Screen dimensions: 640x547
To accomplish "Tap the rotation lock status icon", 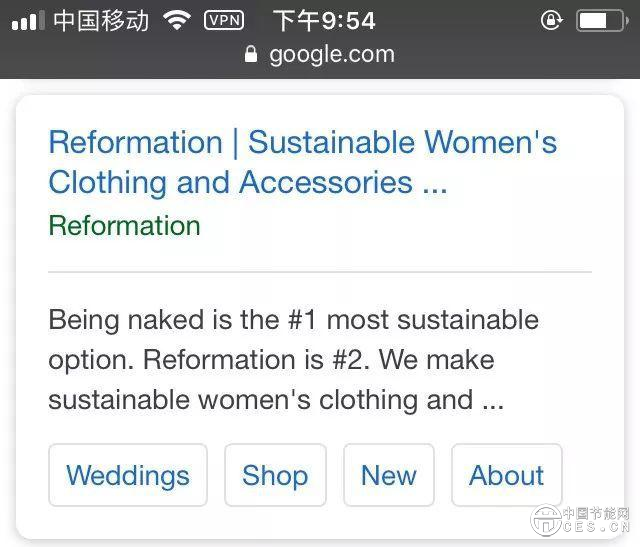I will (550, 20).
